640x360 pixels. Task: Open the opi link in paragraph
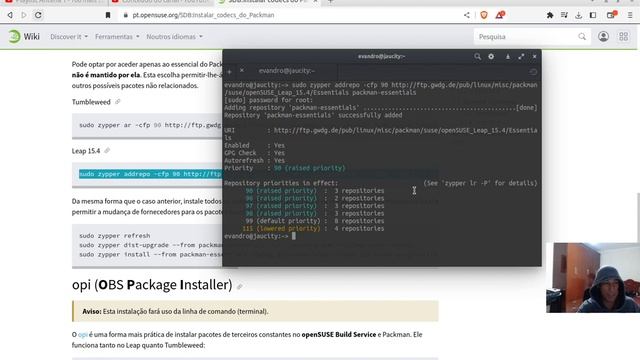pyautogui.click(x=83, y=334)
